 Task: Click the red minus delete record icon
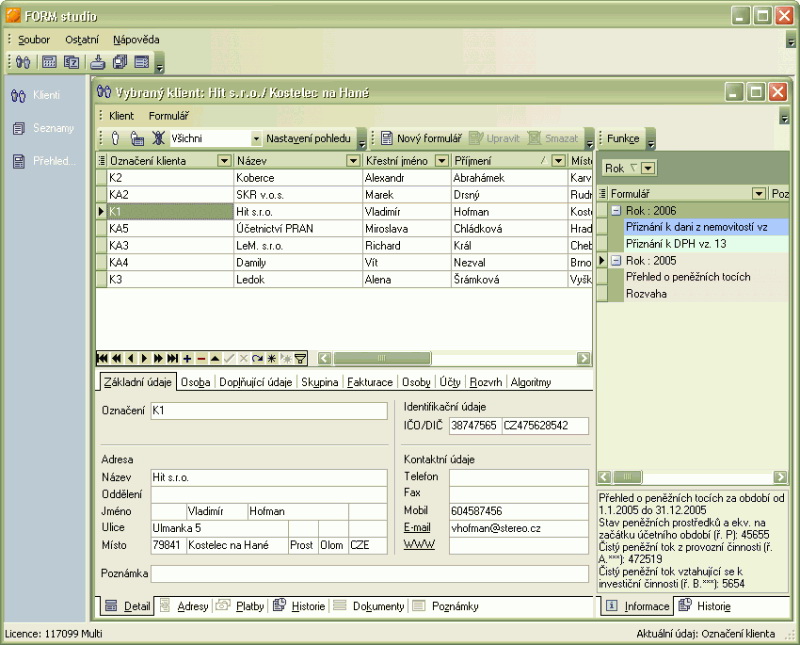201,358
